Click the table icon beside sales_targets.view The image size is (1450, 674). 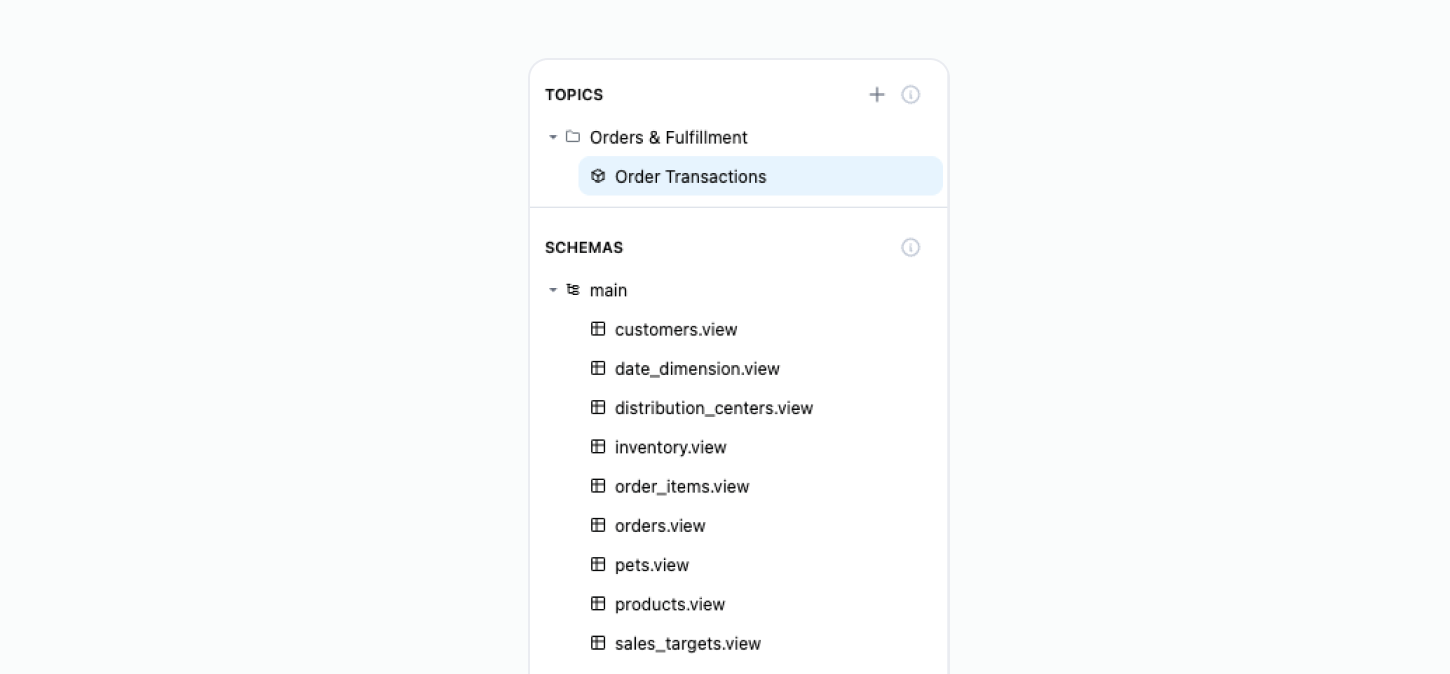click(598, 643)
